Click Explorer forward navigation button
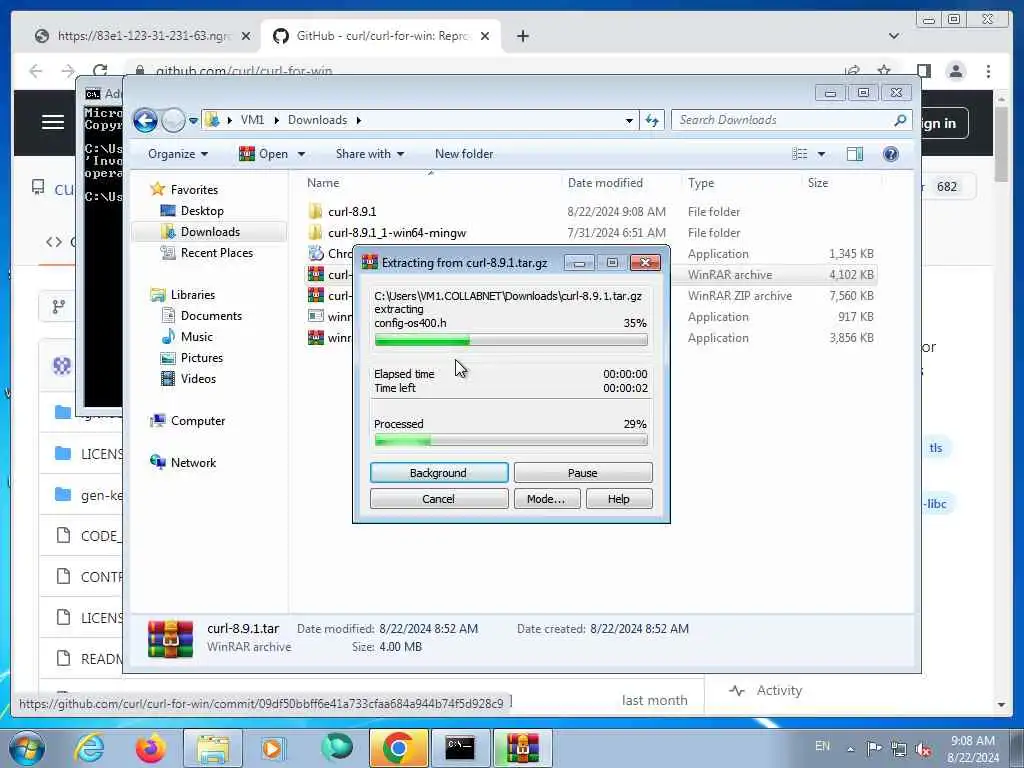Viewport: 1024px width, 768px height. tap(173, 120)
